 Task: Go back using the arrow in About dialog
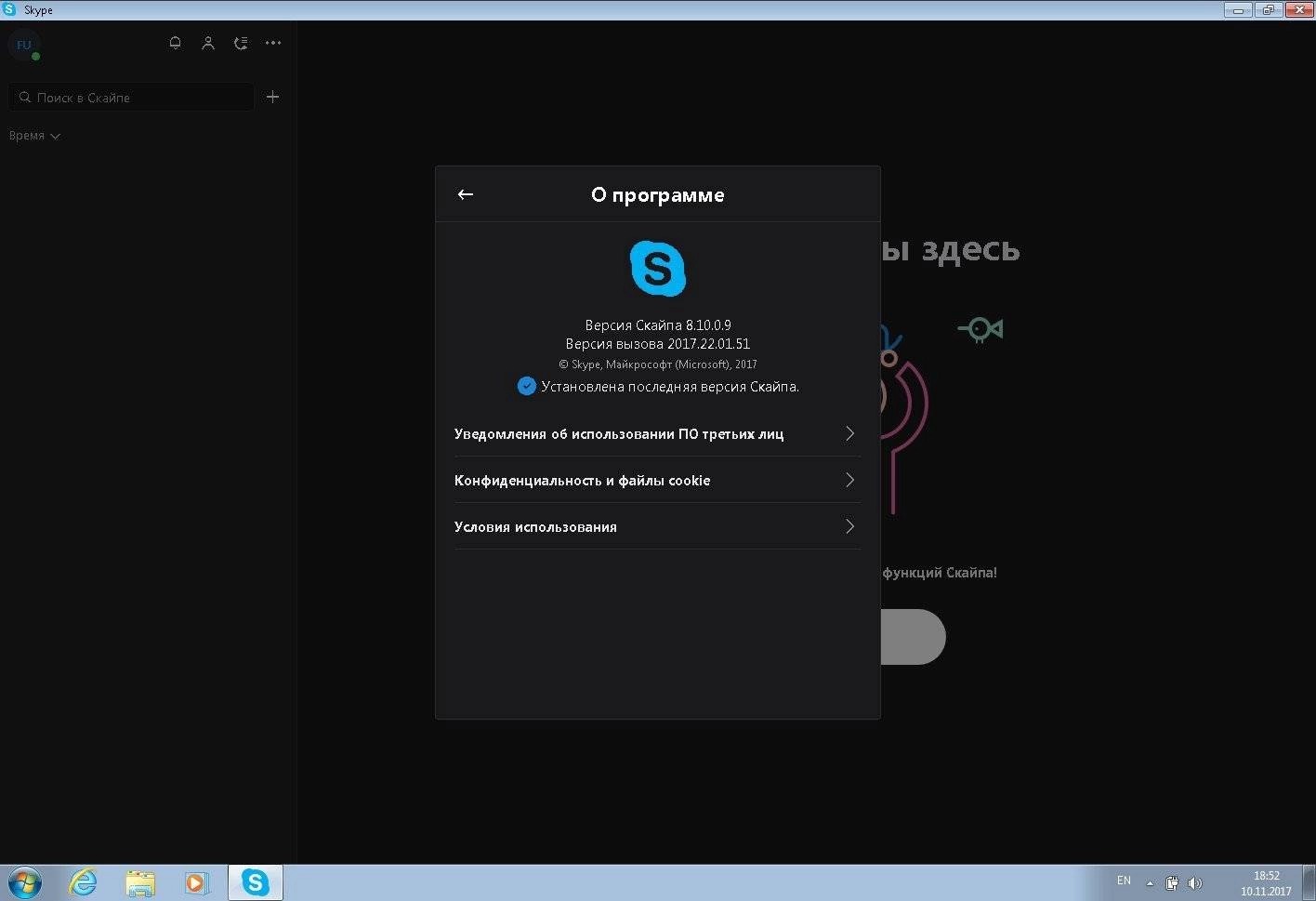tap(466, 194)
